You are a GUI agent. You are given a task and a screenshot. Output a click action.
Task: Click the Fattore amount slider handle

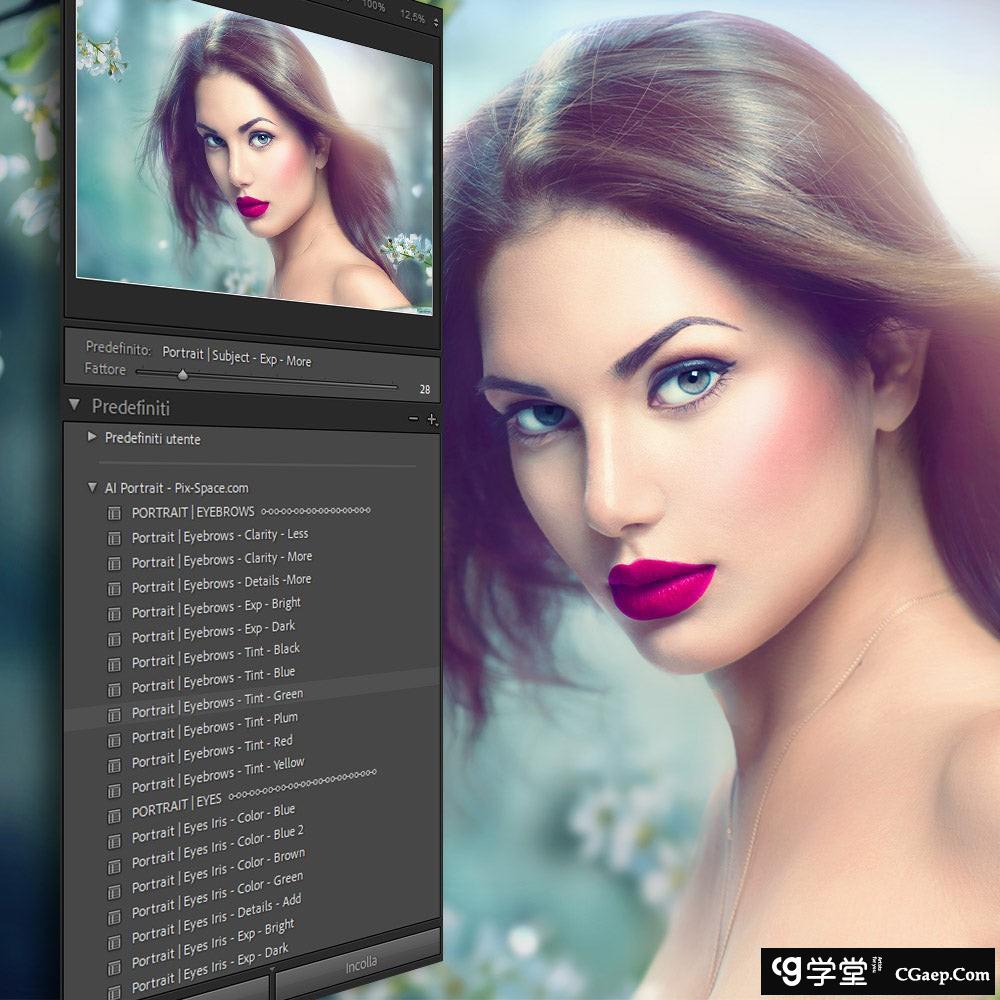pos(182,376)
